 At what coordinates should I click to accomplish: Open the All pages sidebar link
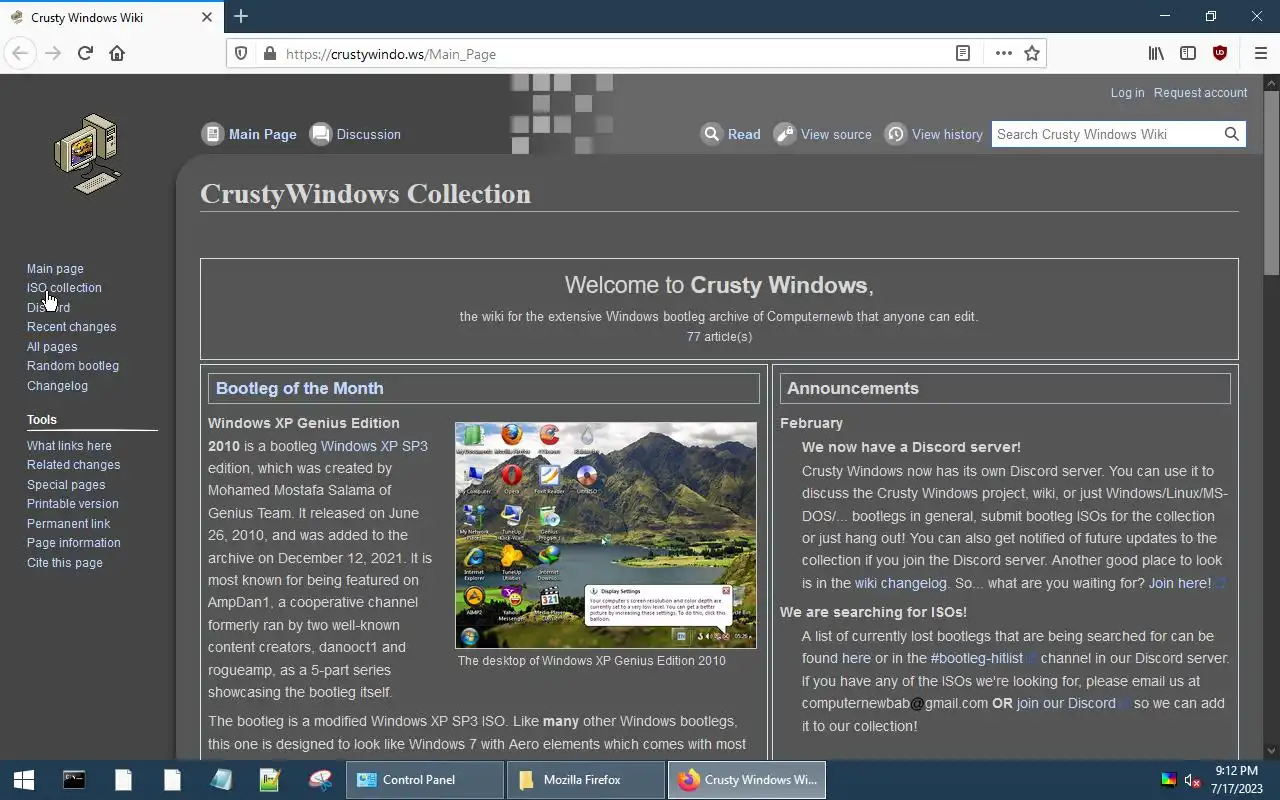pos(52,347)
